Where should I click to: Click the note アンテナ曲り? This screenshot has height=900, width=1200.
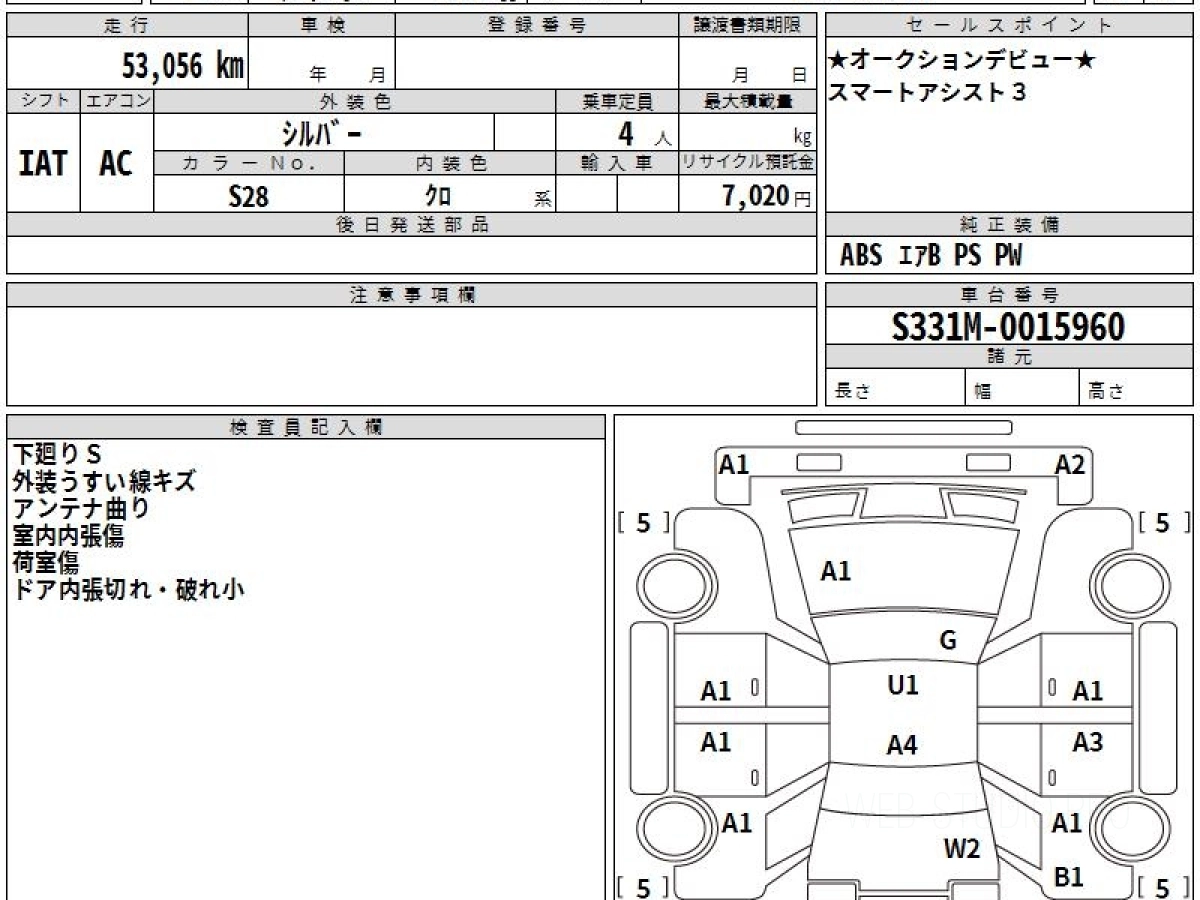pos(81,508)
